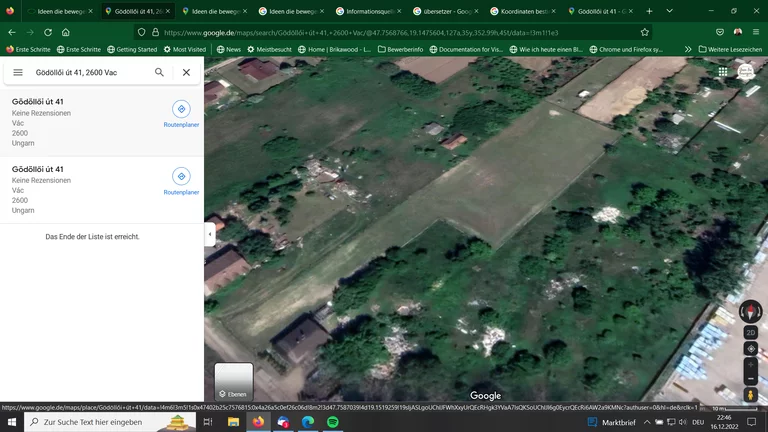Image resolution: width=768 pixels, height=432 pixels.
Task: Click the Windows taskbar search box
Action: coord(110,422)
